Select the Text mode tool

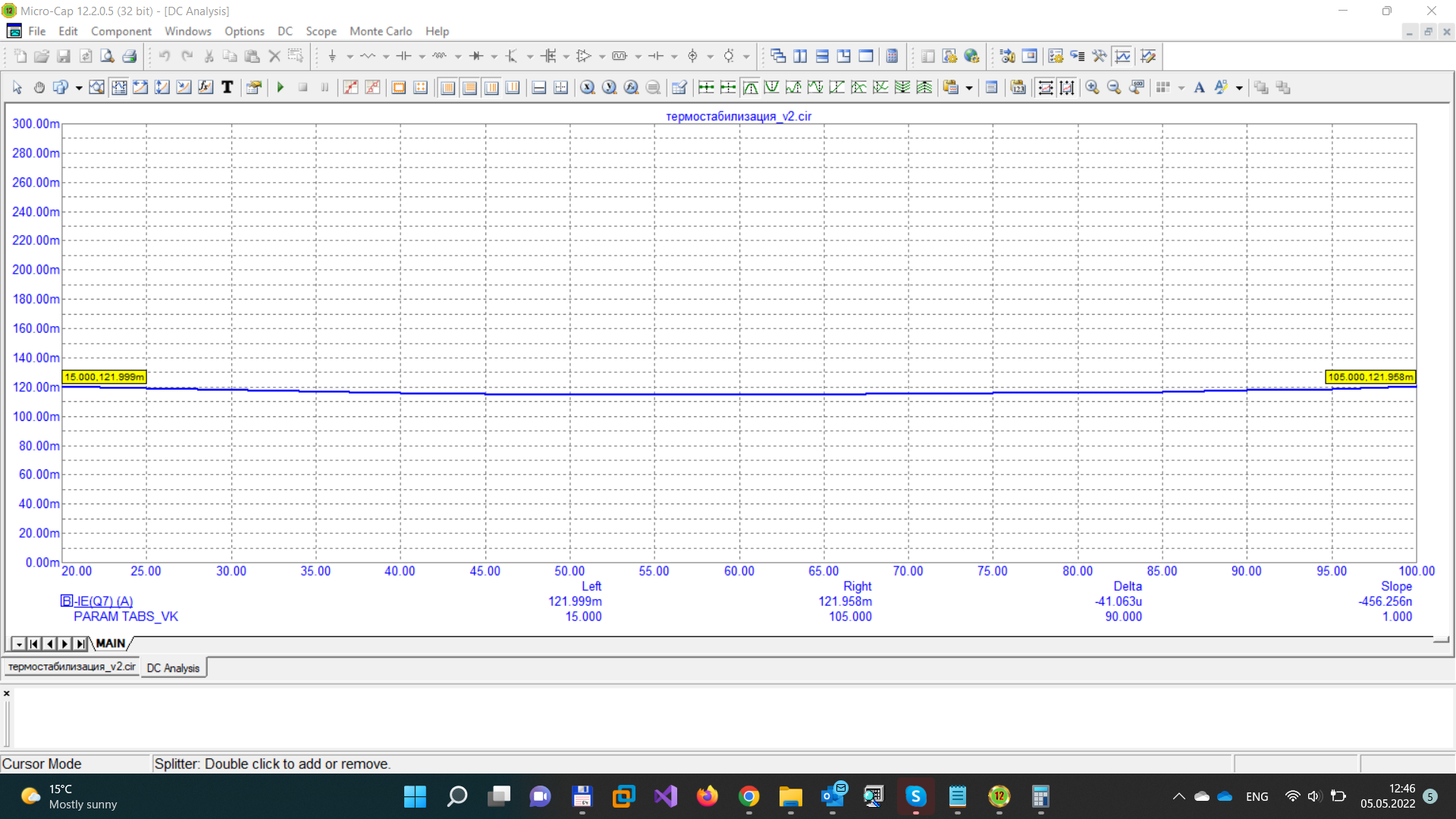(x=227, y=88)
